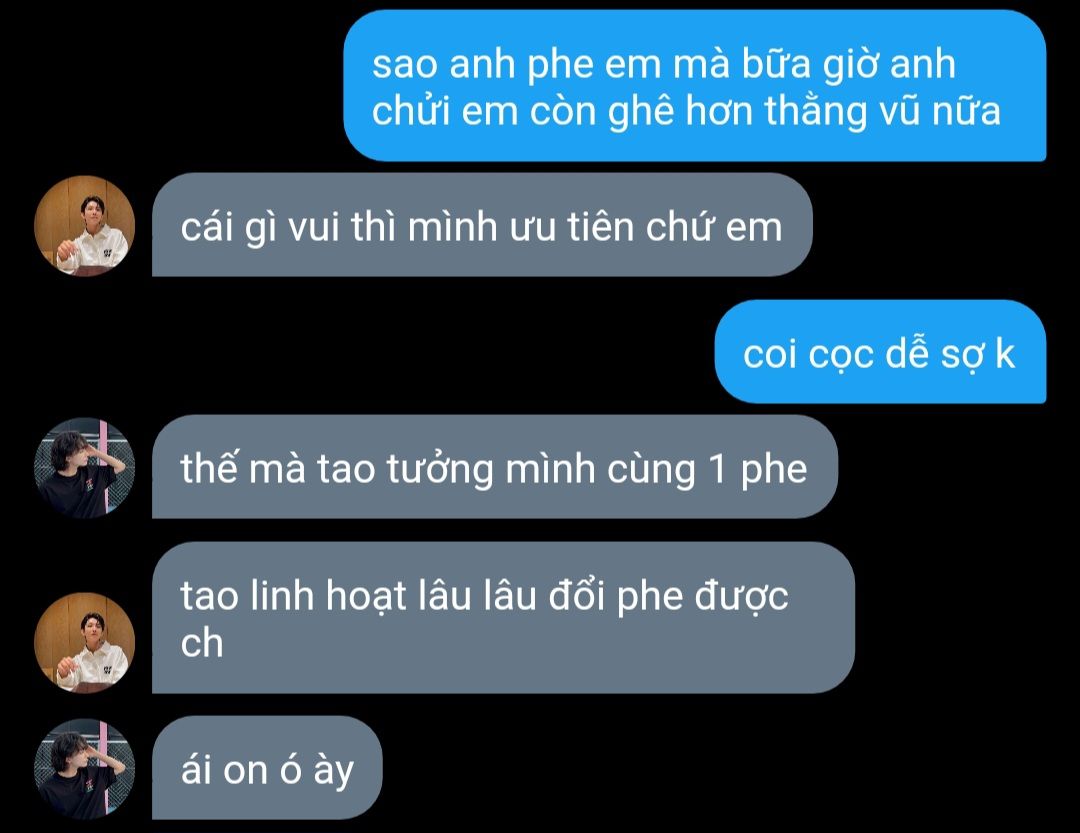Tap the blue "coi cọc dễ sợ k" bubble
1080x833 pixels.
880,351
